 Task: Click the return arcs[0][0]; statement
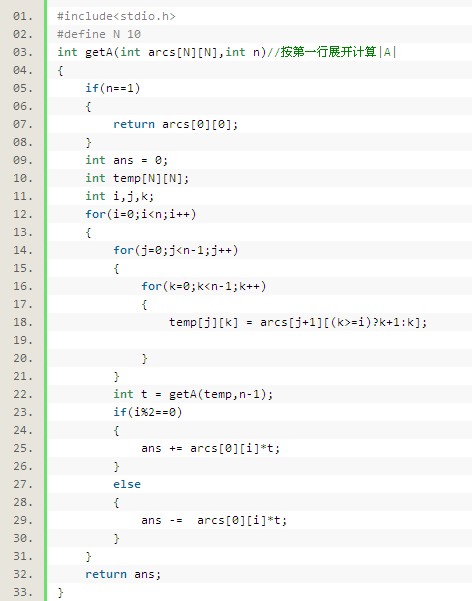pos(176,124)
